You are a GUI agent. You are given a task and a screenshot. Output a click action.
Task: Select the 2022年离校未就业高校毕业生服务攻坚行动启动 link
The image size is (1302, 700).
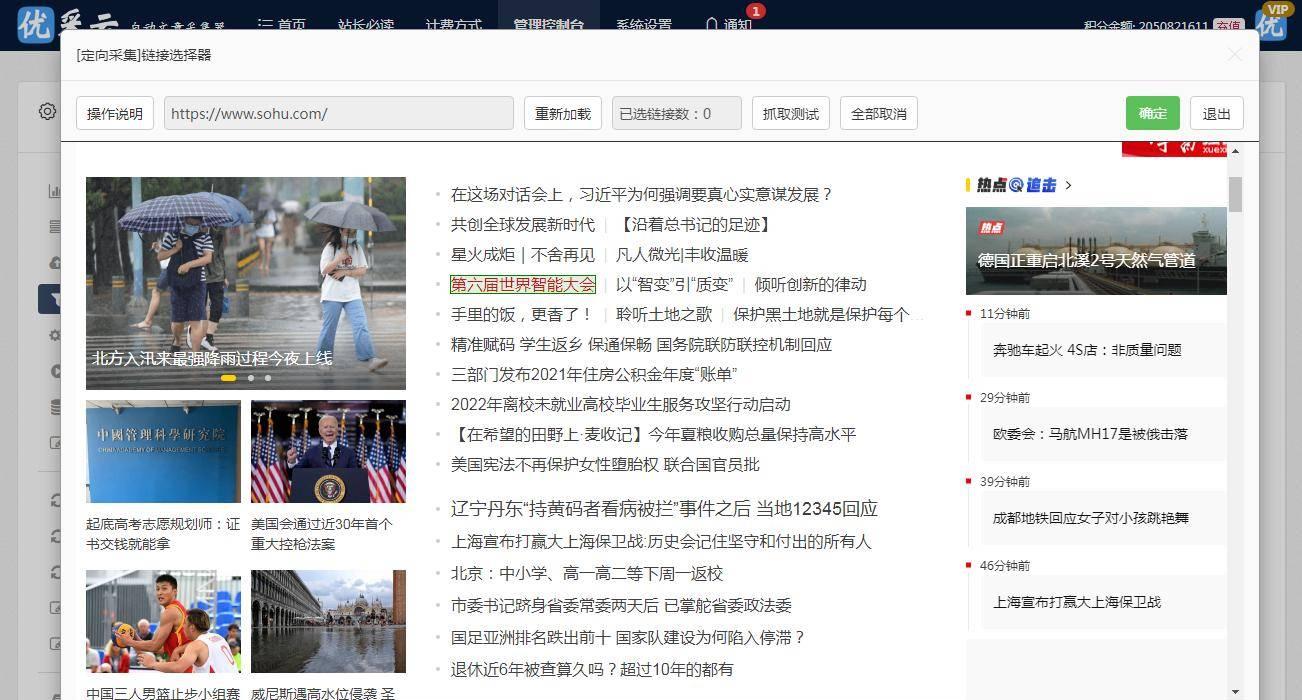click(621, 404)
